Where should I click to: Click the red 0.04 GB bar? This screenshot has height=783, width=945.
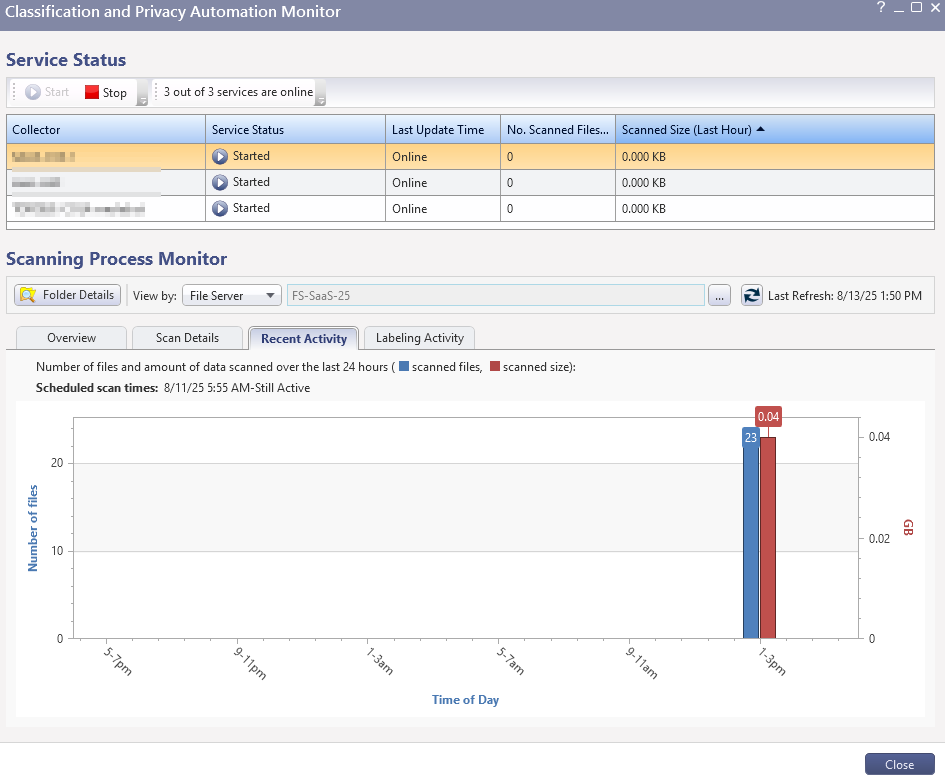tap(768, 538)
